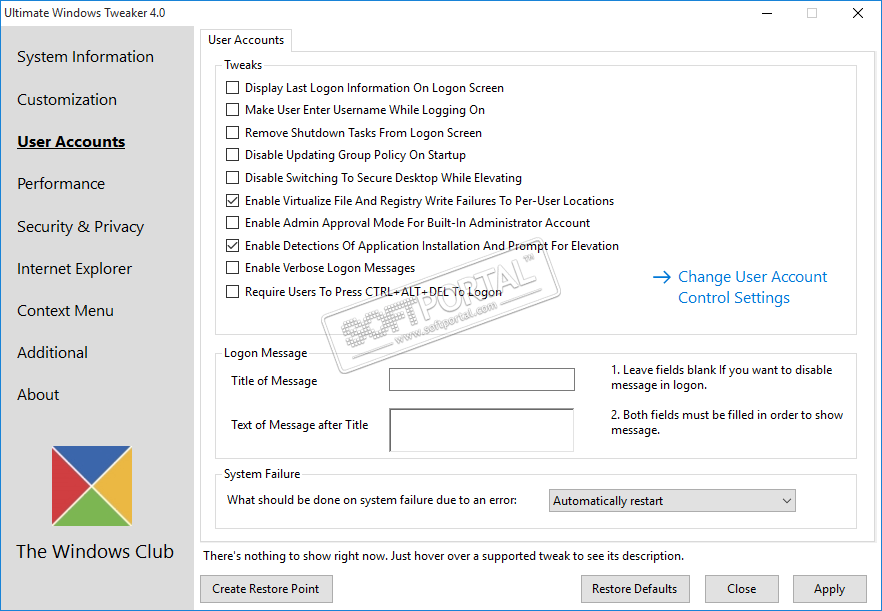
Task: Open the system failure action dropdown
Action: click(x=672, y=501)
